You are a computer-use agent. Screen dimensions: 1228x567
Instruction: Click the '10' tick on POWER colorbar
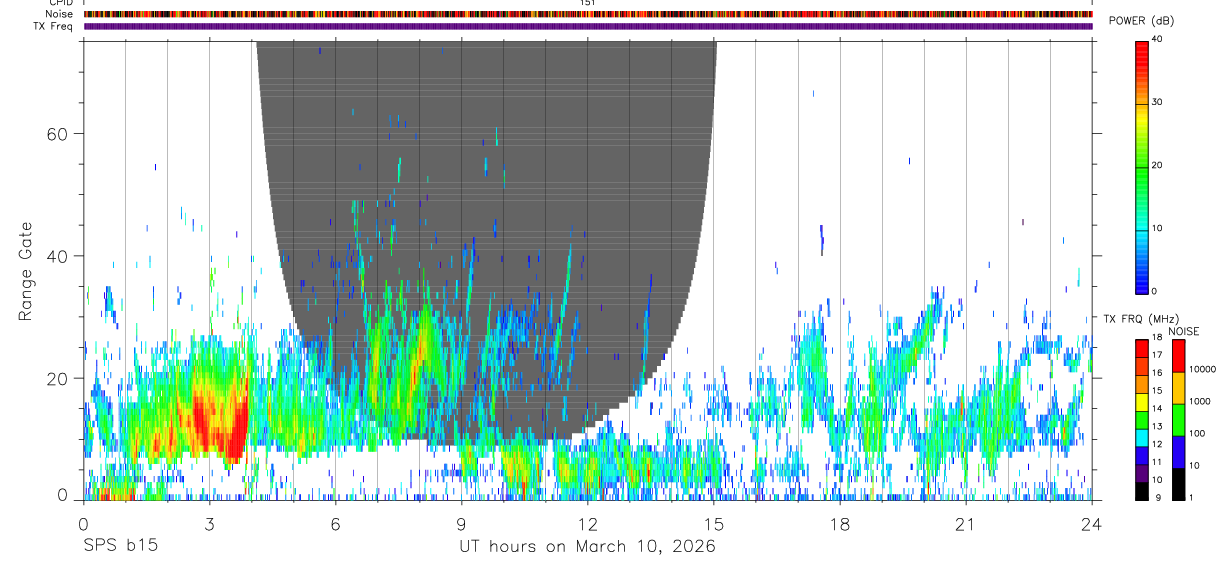click(x=1158, y=228)
